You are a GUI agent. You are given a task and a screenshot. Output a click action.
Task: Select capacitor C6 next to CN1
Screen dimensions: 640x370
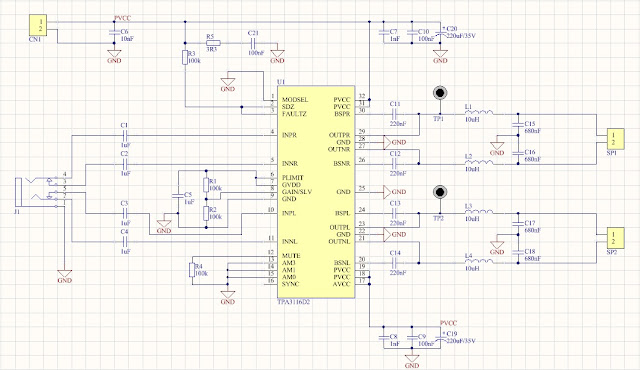tap(114, 33)
